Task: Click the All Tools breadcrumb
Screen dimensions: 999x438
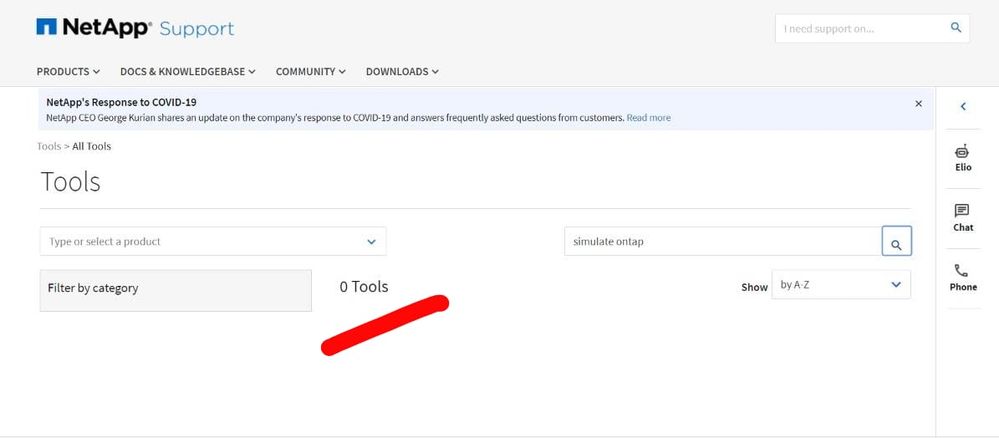Action: click(x=92, y=146)
